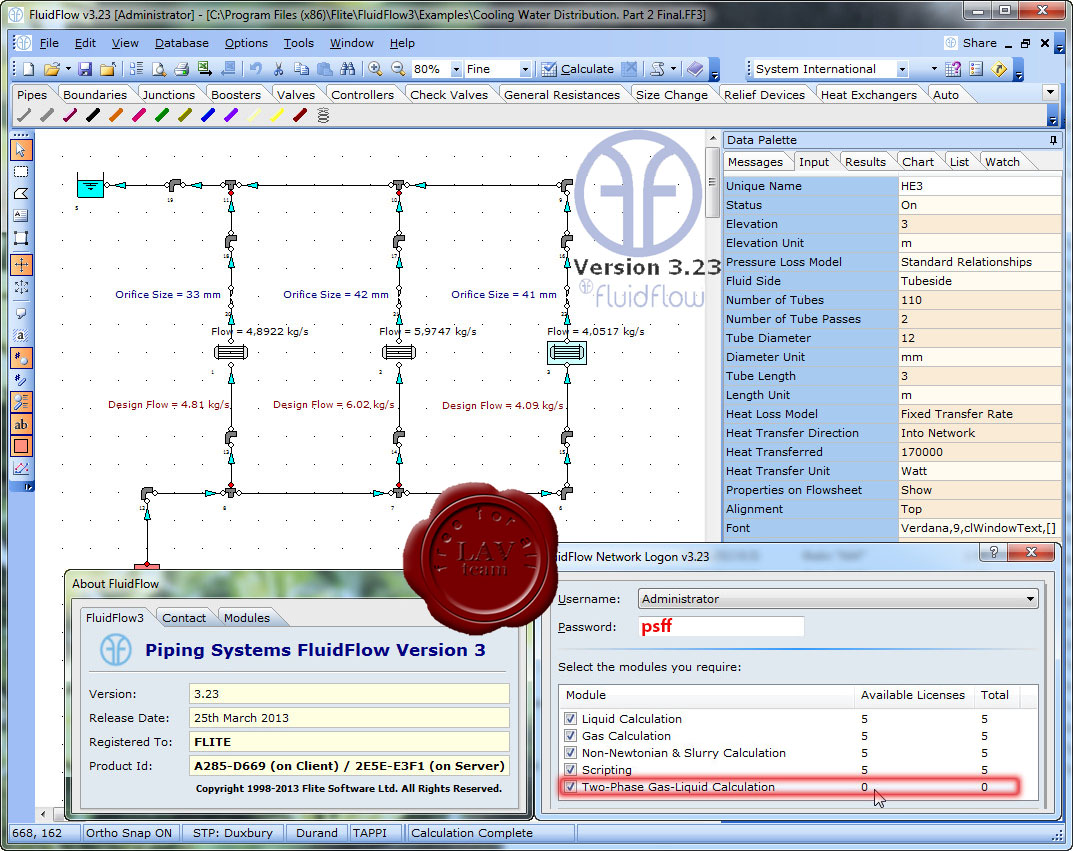Pick the pan crosshair arrows tool
The height and width of the screenshot is (851, 1073).
21,265
